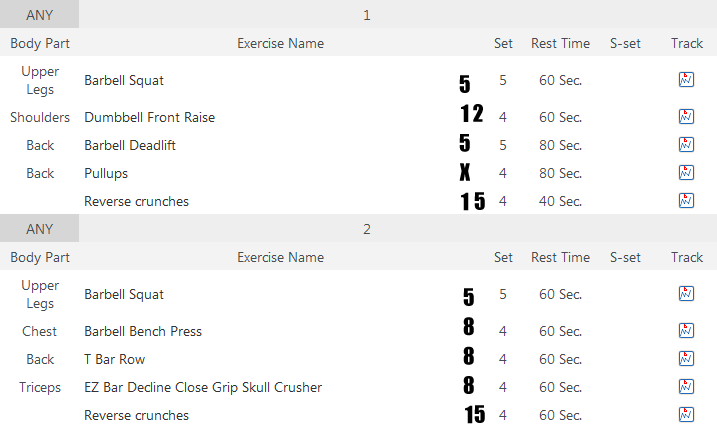Viewport: 717px width, 428px height.
Task: Open track chart for Pullups
Action: 686,173
